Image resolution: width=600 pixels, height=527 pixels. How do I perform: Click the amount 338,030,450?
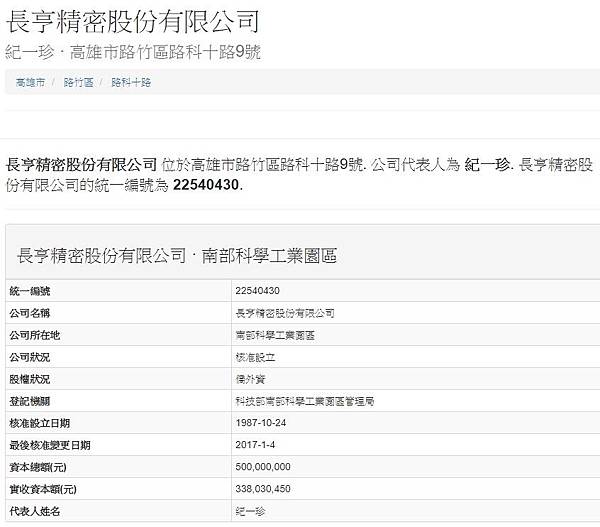(x=263, y=489)
